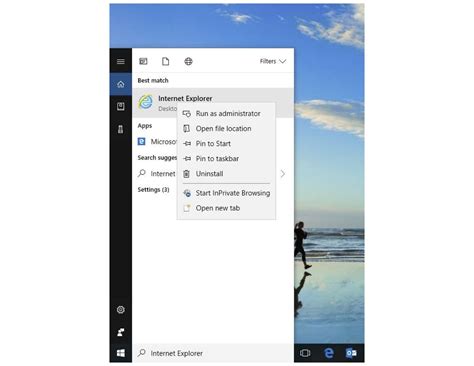
Task: Open the Feedback icon in sidebar
Action: 121,332
